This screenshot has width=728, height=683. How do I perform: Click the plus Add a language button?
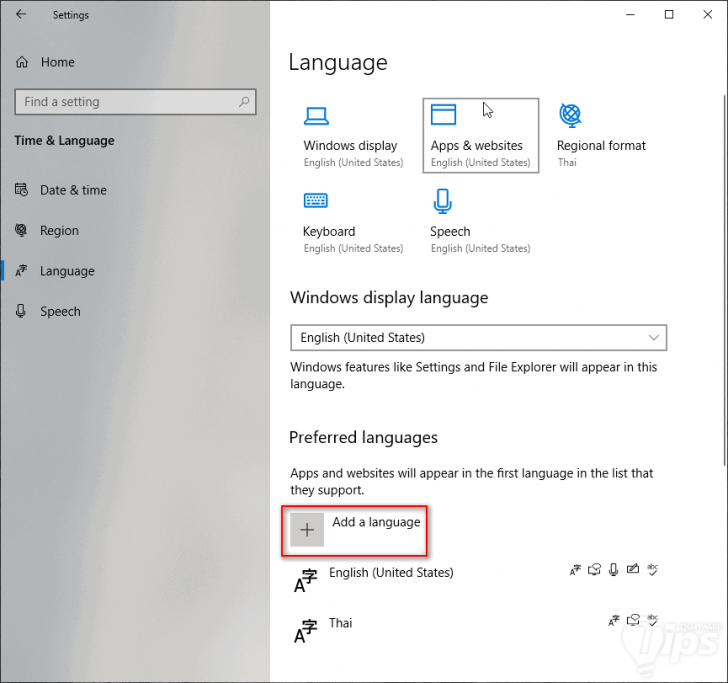pyautogui.click(x=307, y=530)
